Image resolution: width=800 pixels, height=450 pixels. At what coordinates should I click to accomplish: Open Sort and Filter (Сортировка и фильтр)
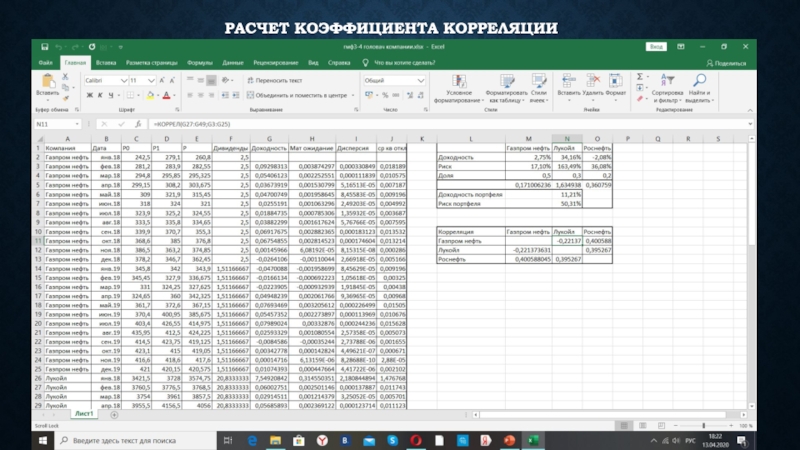(667, 89)
